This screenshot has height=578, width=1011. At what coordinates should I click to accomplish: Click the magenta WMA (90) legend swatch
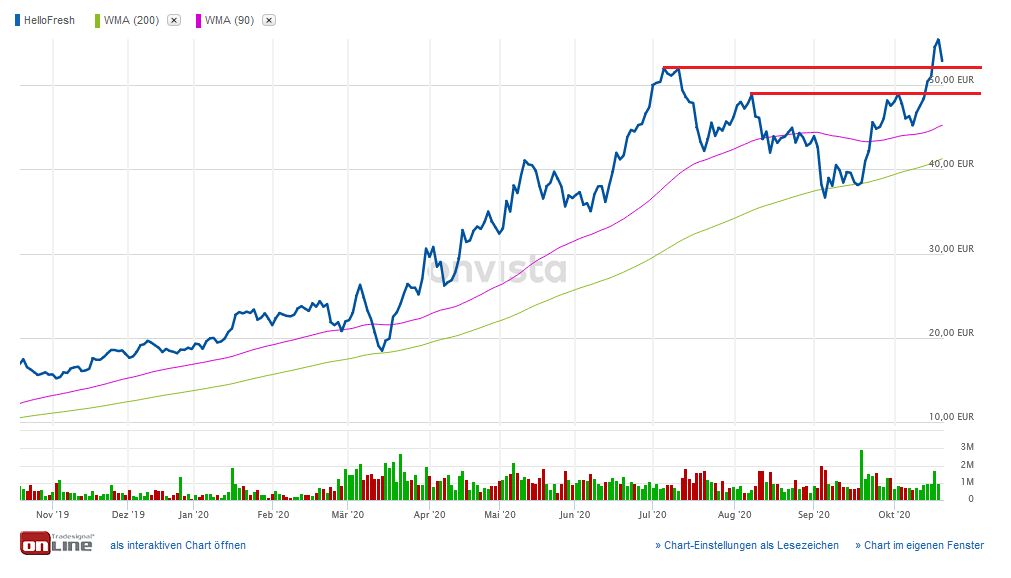198,20
